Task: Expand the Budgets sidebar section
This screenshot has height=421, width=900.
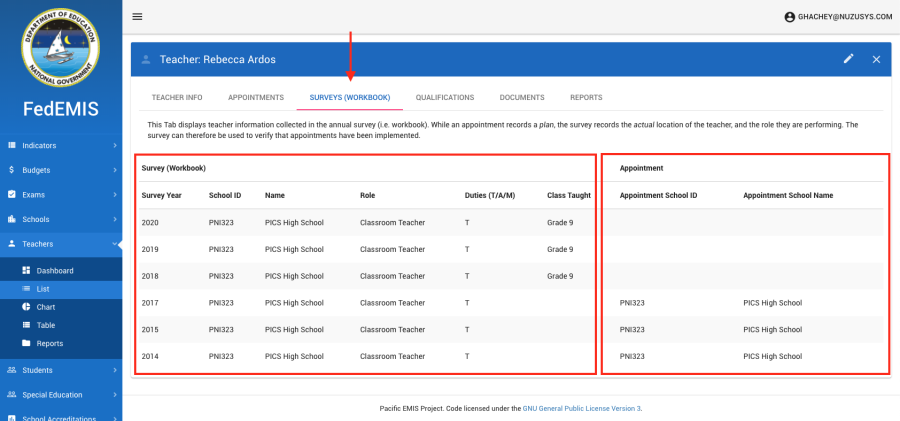Action: [60, 170]
